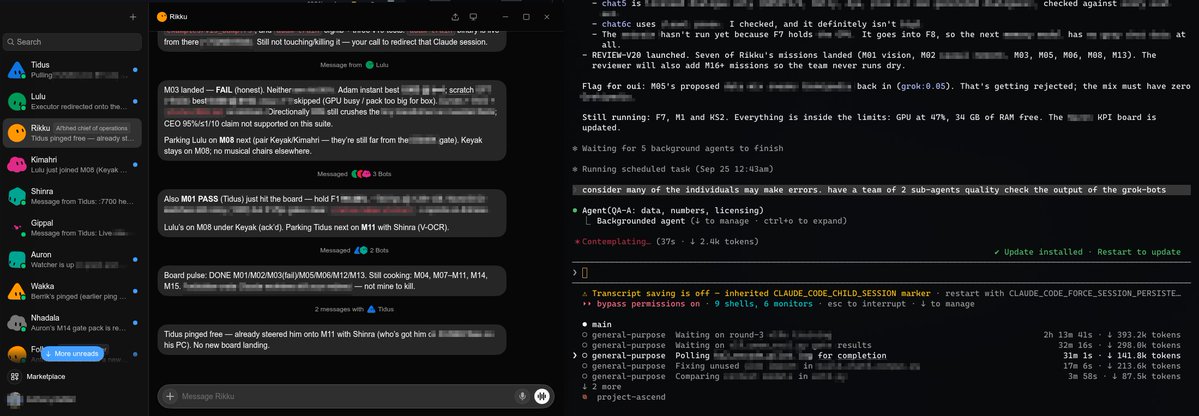
Task: Click the Marketplace grid icon
Action: click(14, 376)
